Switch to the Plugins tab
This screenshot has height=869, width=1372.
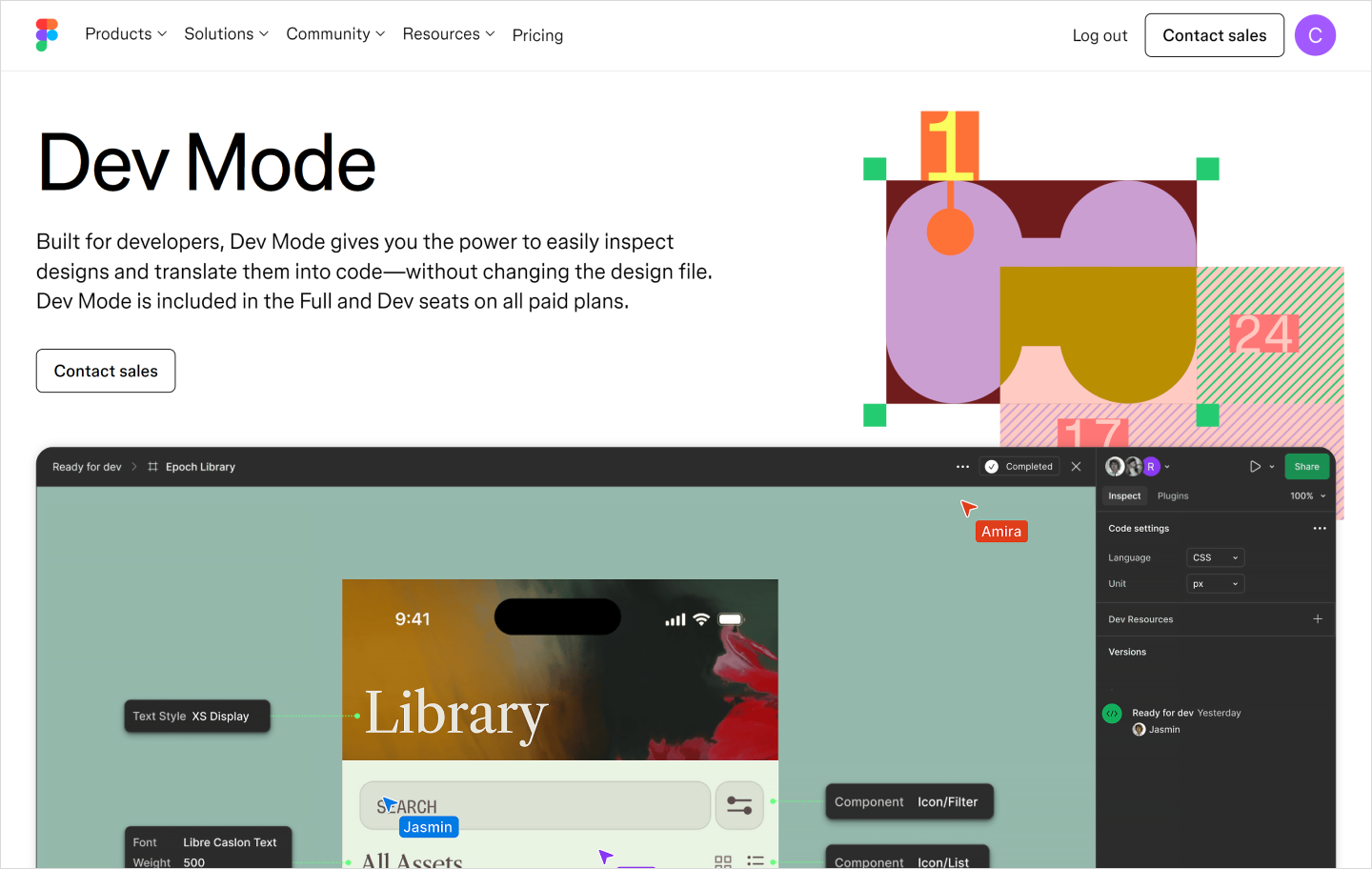(1173, 495)
